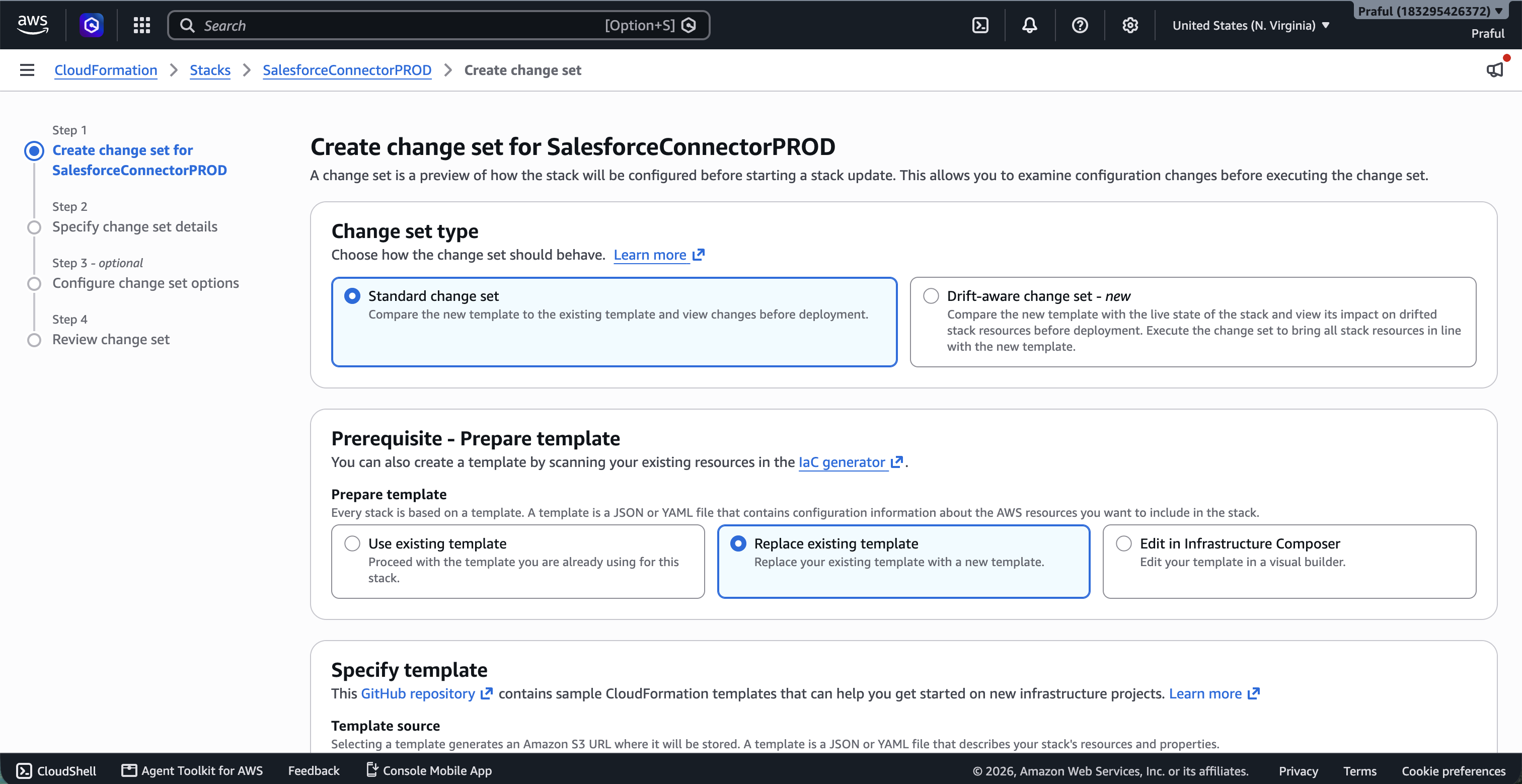Select Standard change set radio button
The width and height of the screenshot is (1522, 784).
pos(352,295)
